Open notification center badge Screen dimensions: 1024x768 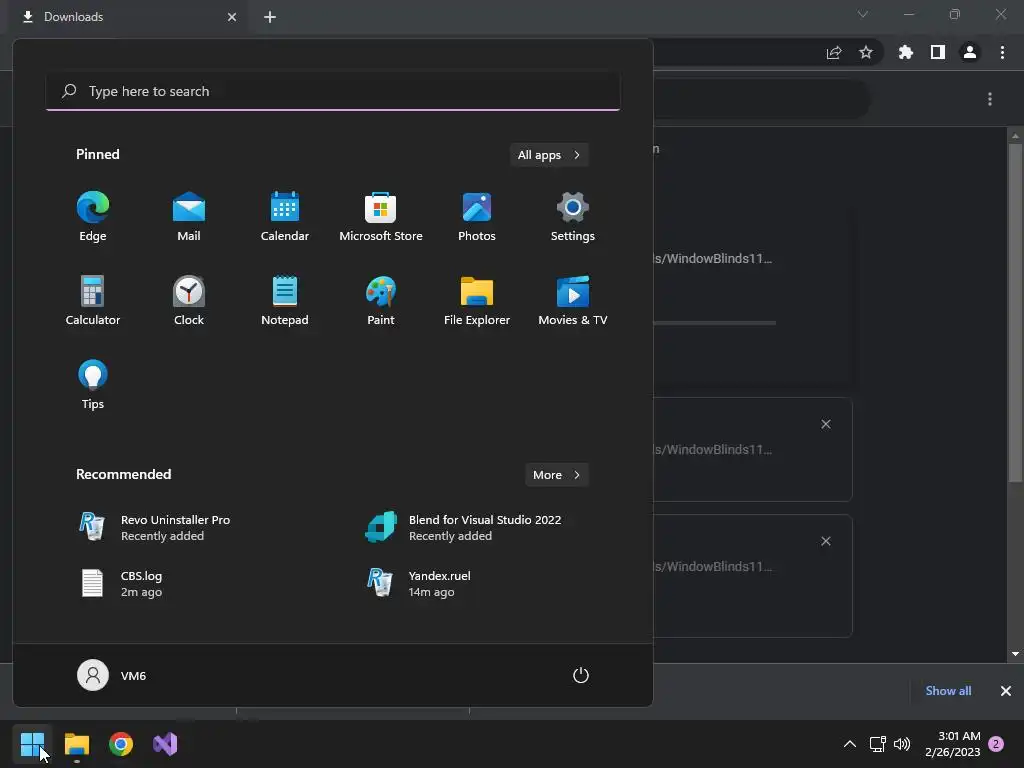(996, 744)
